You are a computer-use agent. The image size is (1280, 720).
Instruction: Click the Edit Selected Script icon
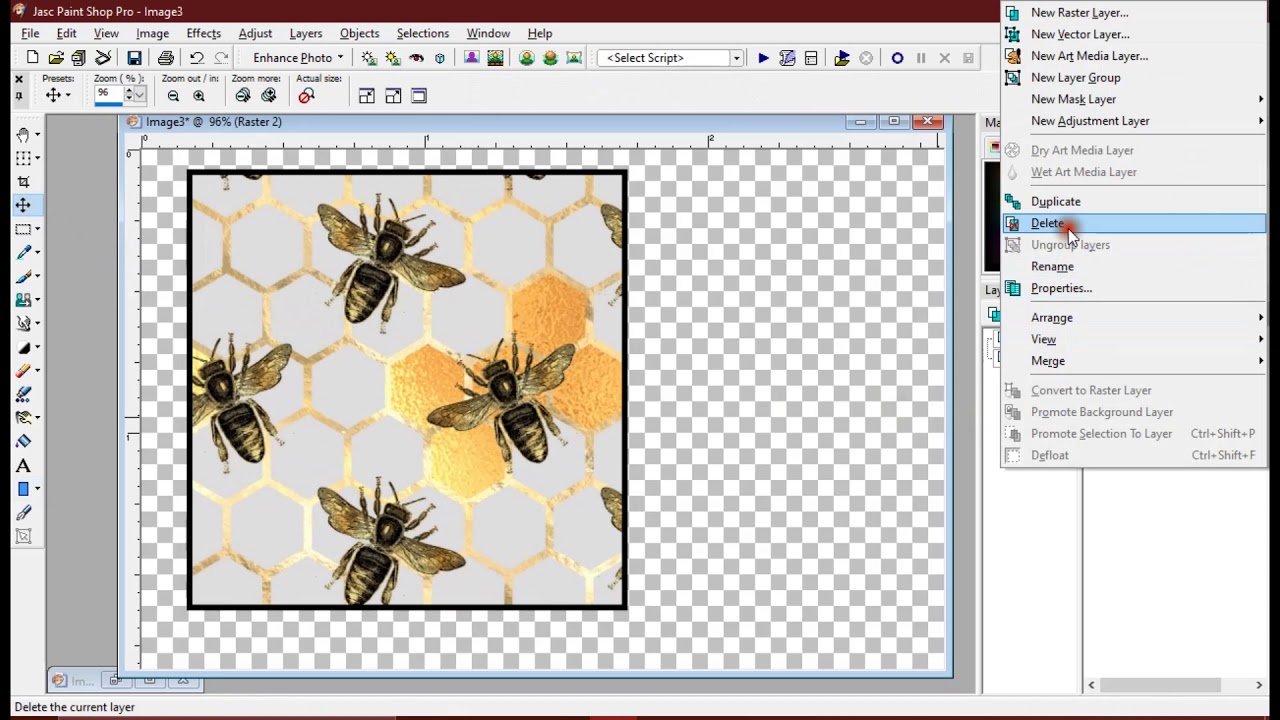[x=787, y=58]
